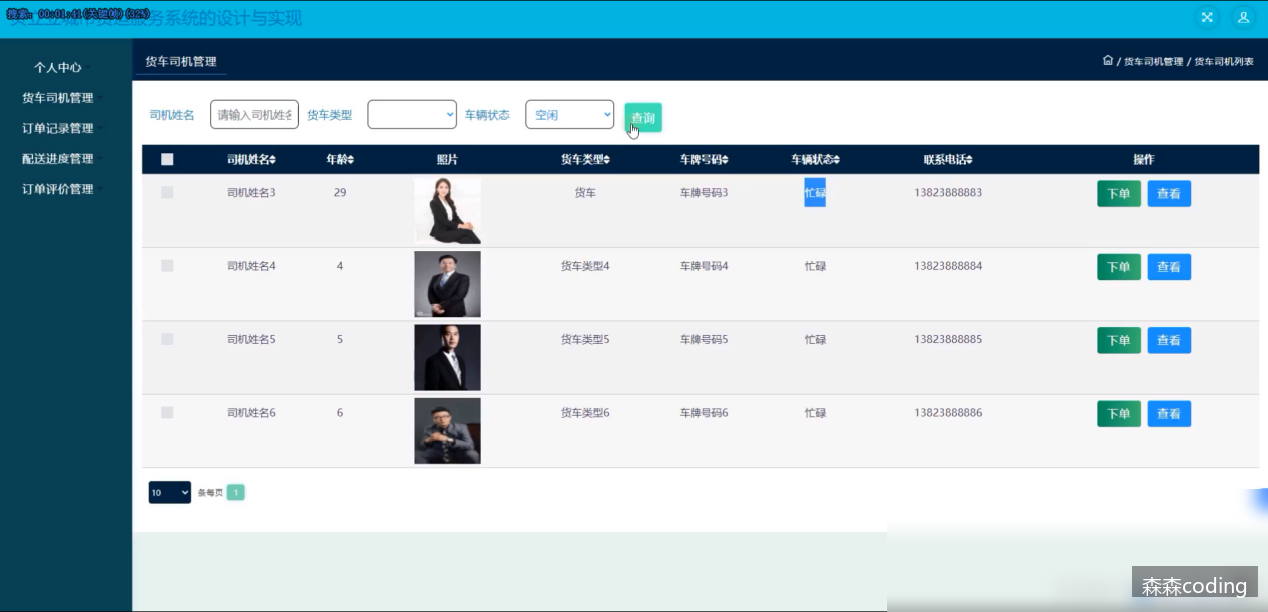Open photo thumbnail of 司机姓名3
This screenshot has height=612, width=1268.
pos(447,210)
